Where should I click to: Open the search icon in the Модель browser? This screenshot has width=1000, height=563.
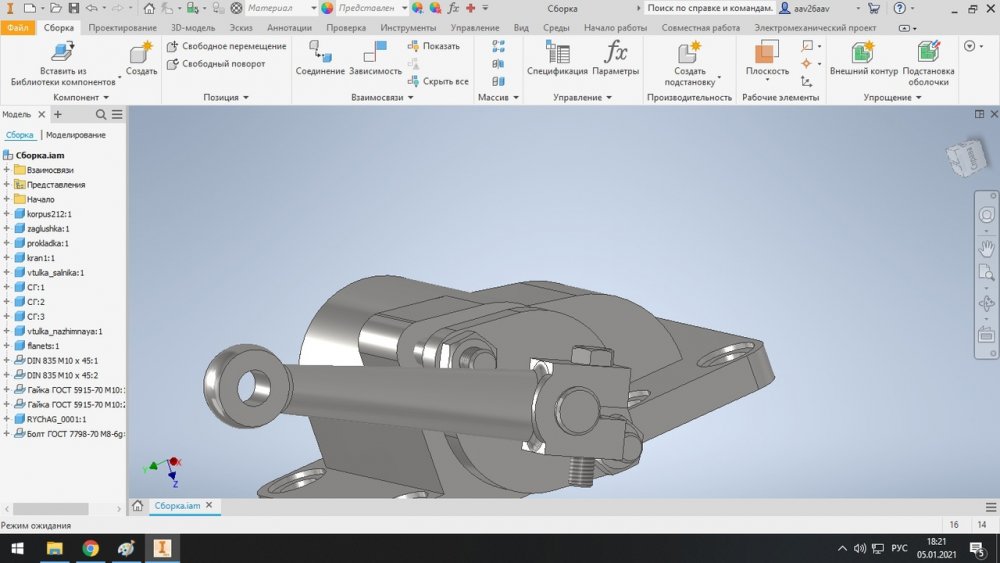coord(101,115)
